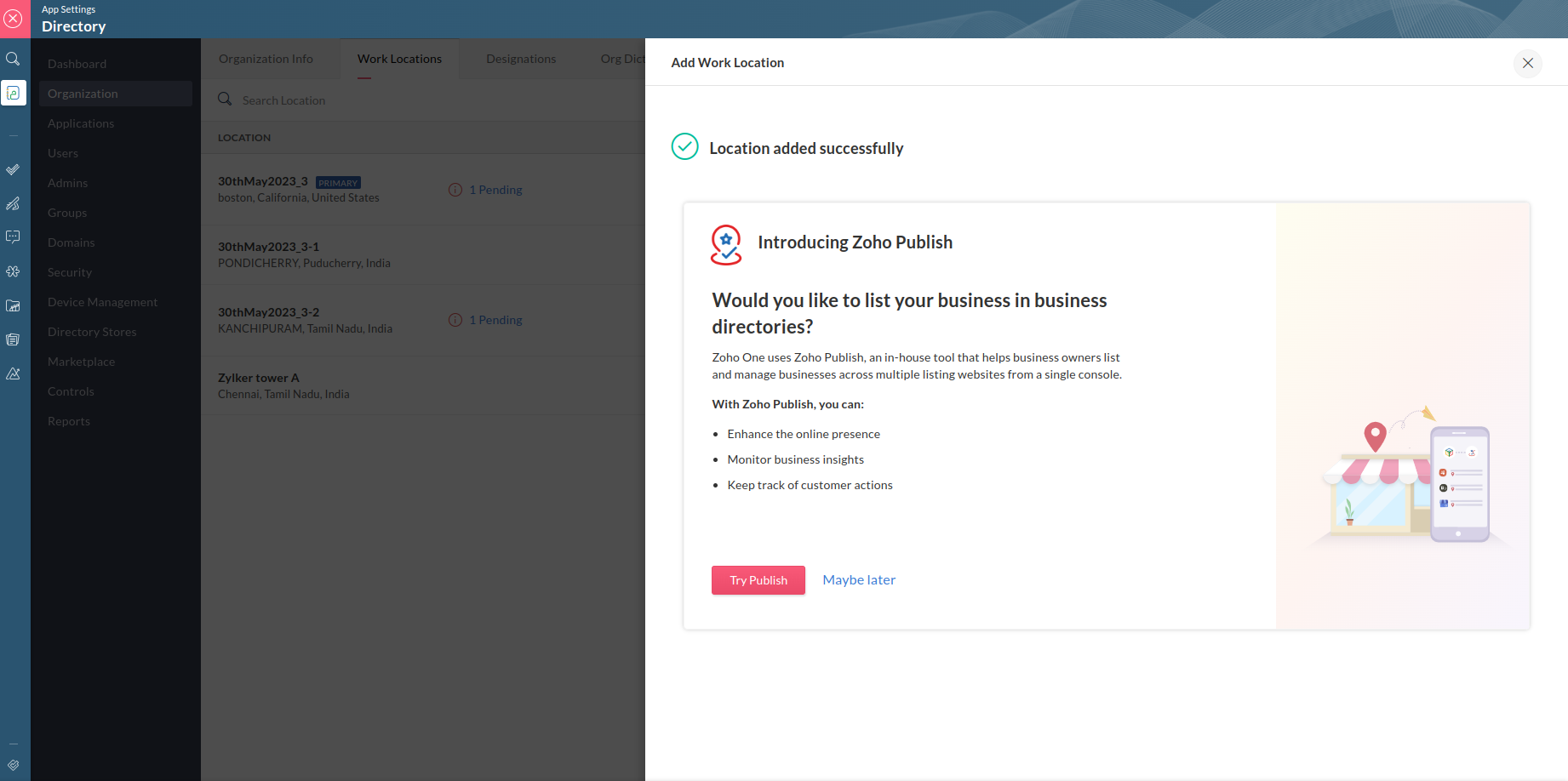This screenshot has width=1568, height=781.
Task: Switch to the Designations tab
Action: (521, 59)
